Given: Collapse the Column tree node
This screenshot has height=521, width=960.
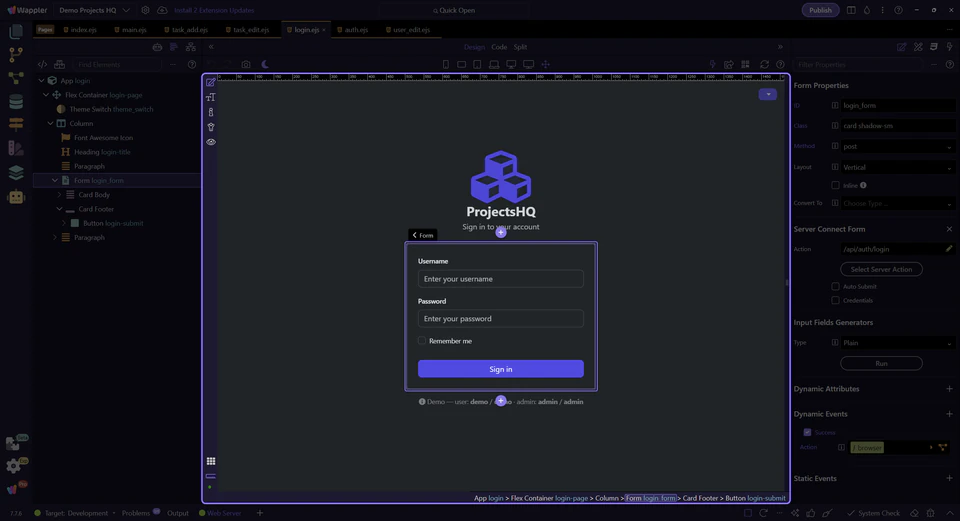Looking at the screenshot, I should tap(50, 124).
